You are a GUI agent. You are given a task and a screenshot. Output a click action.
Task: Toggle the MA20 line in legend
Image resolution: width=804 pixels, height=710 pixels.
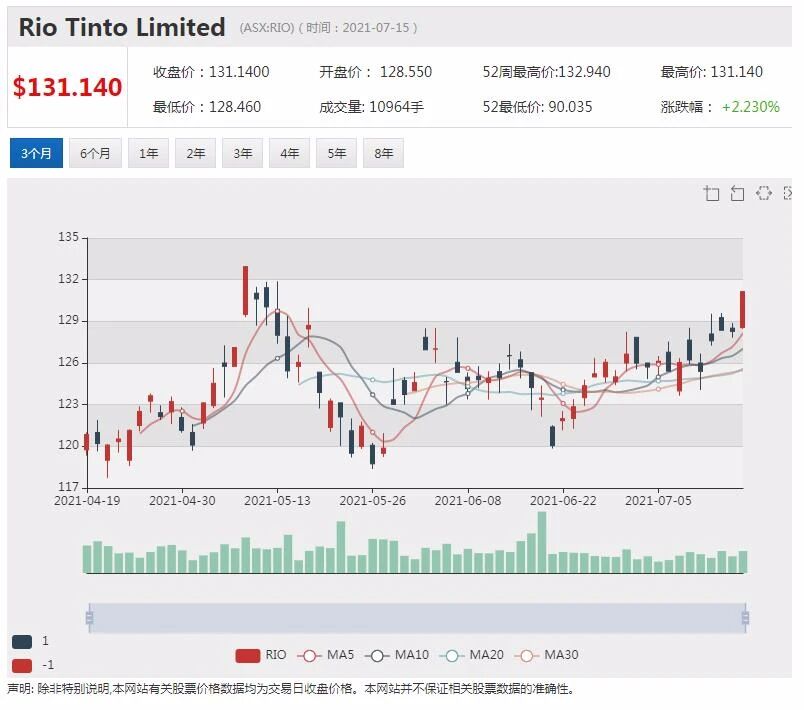[x=472, y=655]
